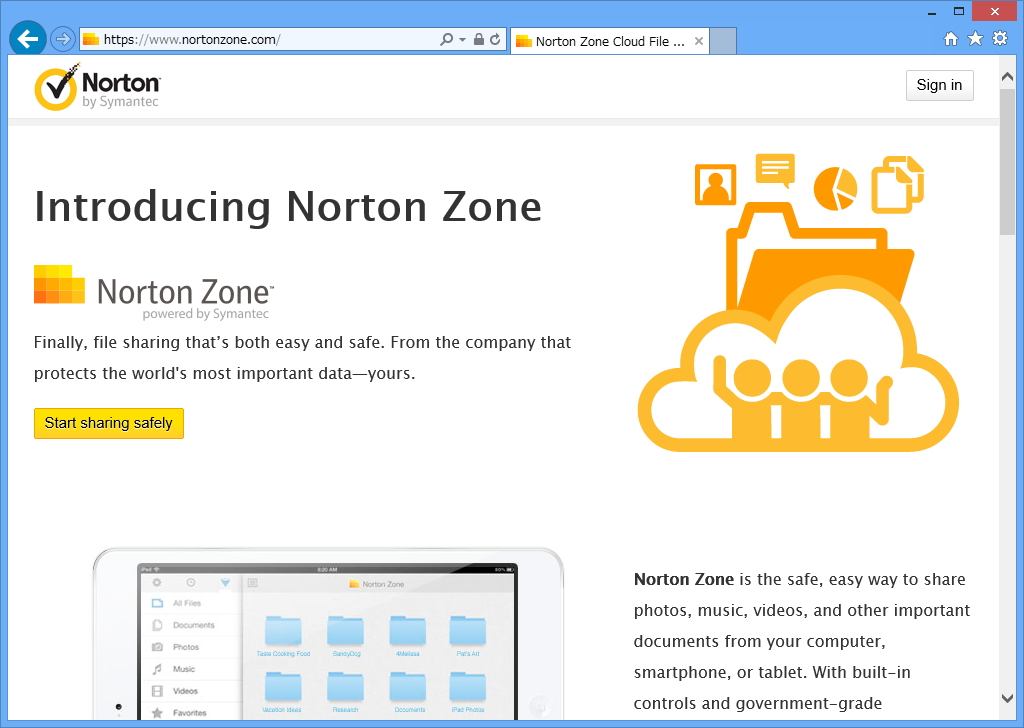Click the back navigation arrow
This screenshot has height=728, width=1024.
(27, 38)
